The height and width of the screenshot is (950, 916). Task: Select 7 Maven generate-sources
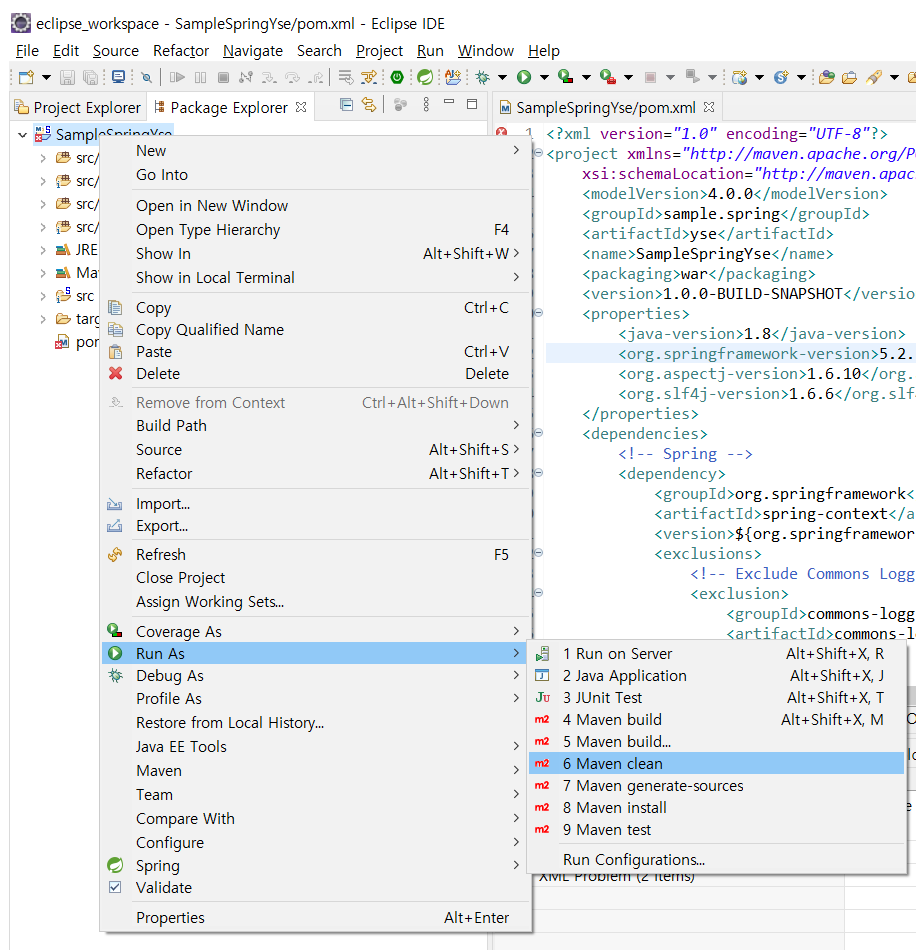[x=717, y=785]
